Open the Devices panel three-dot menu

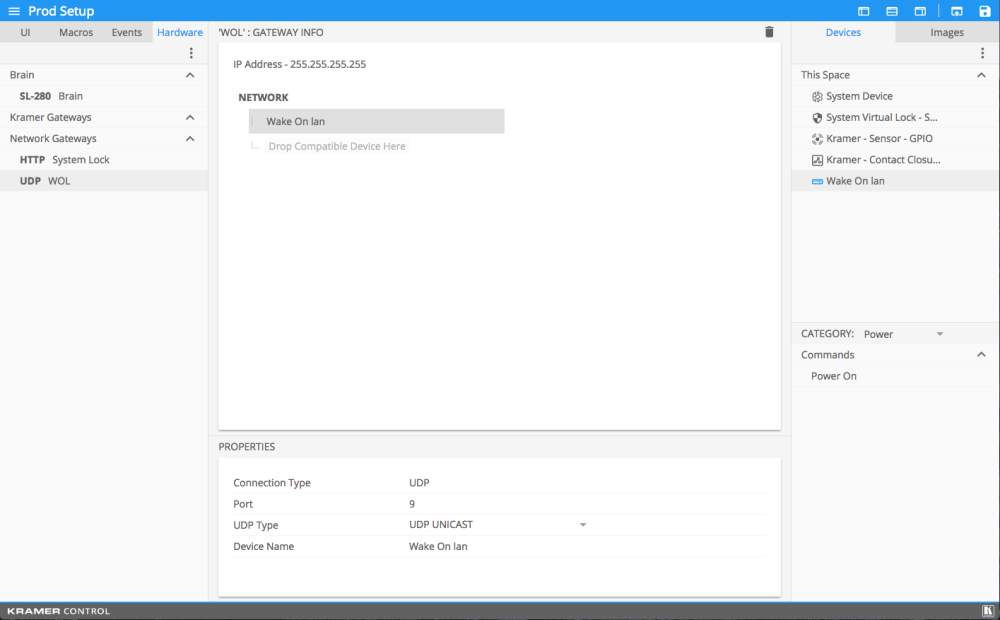[x=982, y=53]
